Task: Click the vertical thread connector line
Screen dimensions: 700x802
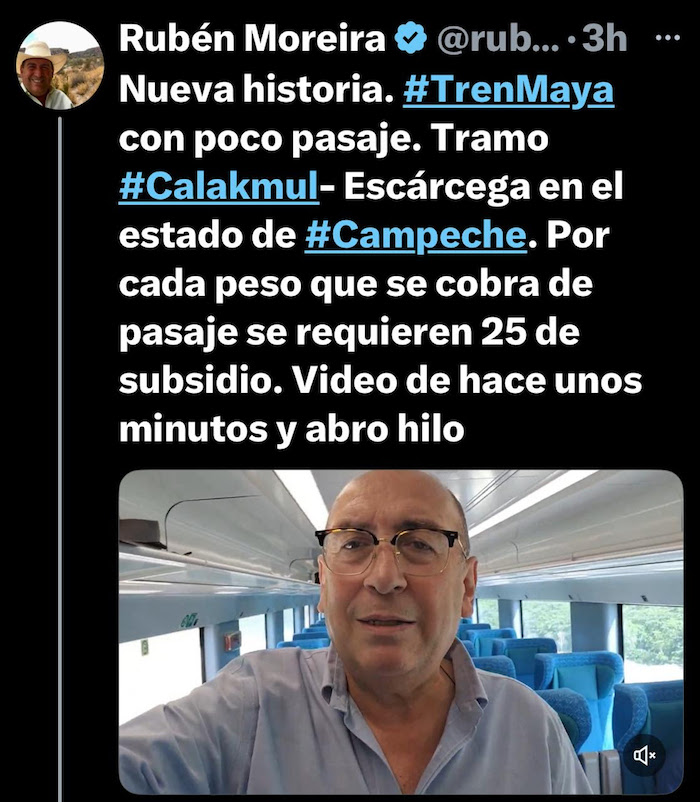Action: coord(60,459)
